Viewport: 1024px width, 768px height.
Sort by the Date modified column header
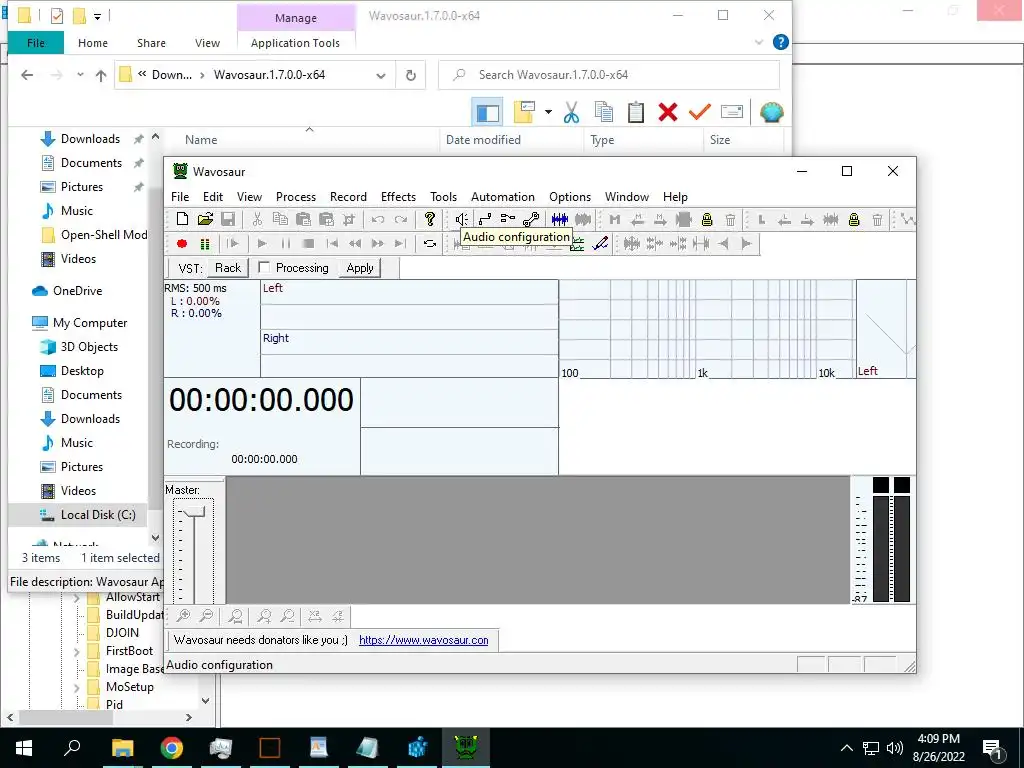point(483,140)
